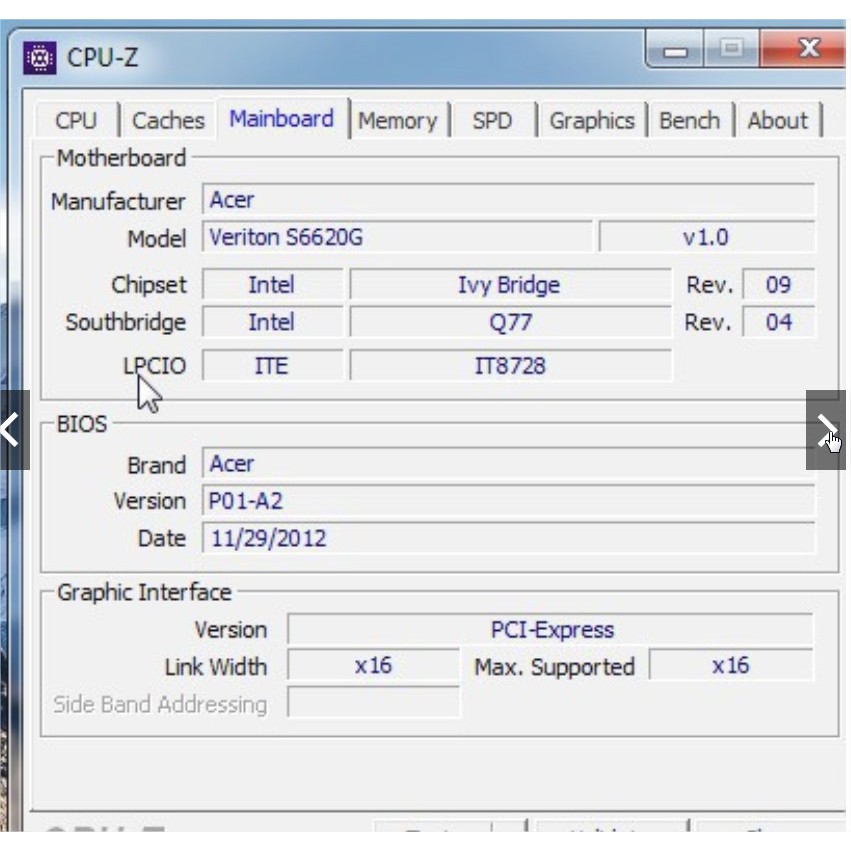Viewport: 851px width, 851px height.
Task: Select the BIOS Version field P01-A2
Action: point(508,501)
